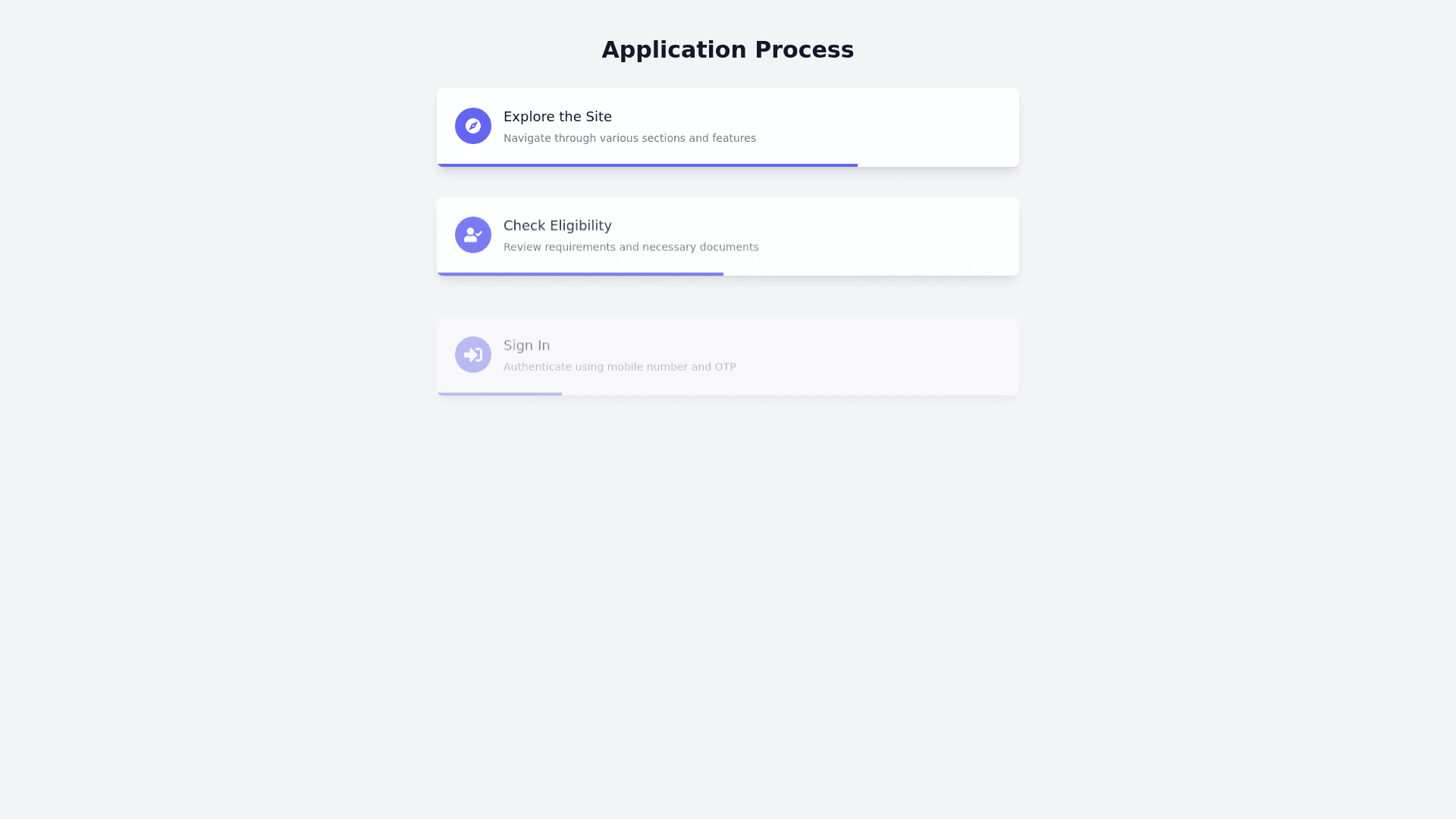Viewport: 1456px width, 819px height.
Task: Click the sign-in arrow icon
Action: point(472,355)
